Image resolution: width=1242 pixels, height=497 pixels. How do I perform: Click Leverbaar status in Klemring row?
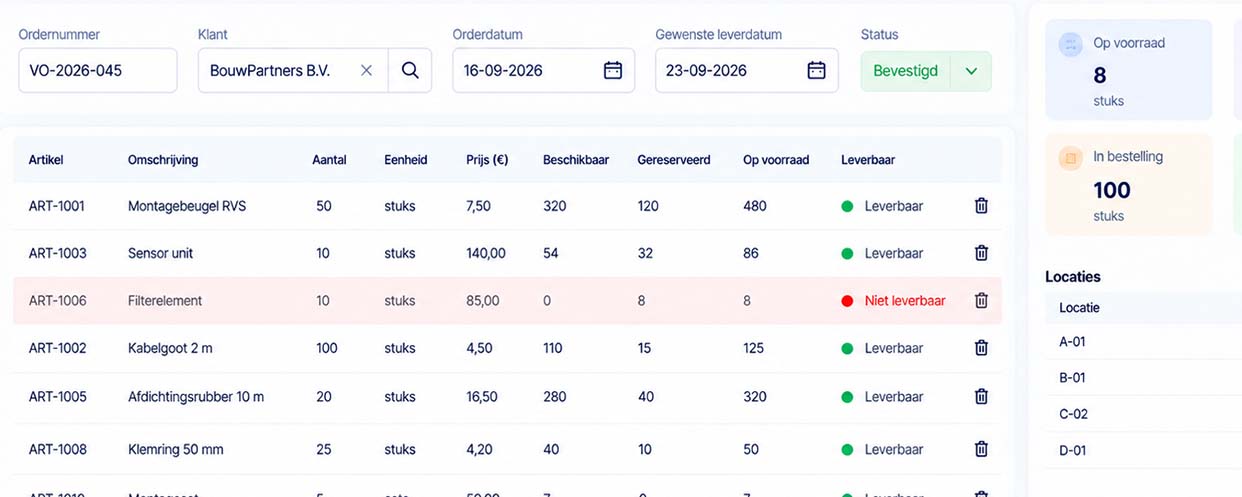tap(894, 449)
